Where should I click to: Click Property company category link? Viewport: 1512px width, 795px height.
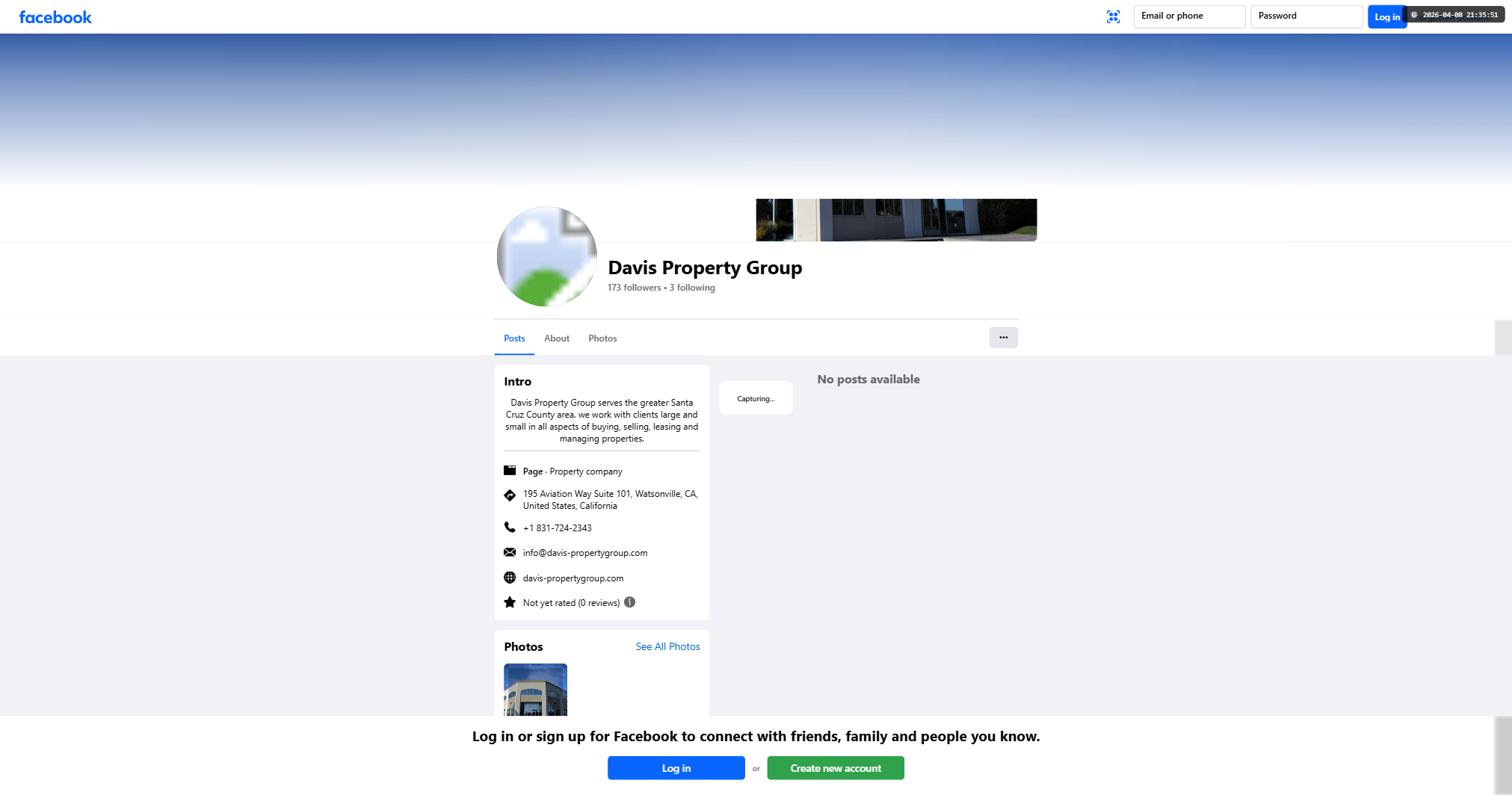coord(586,471)
